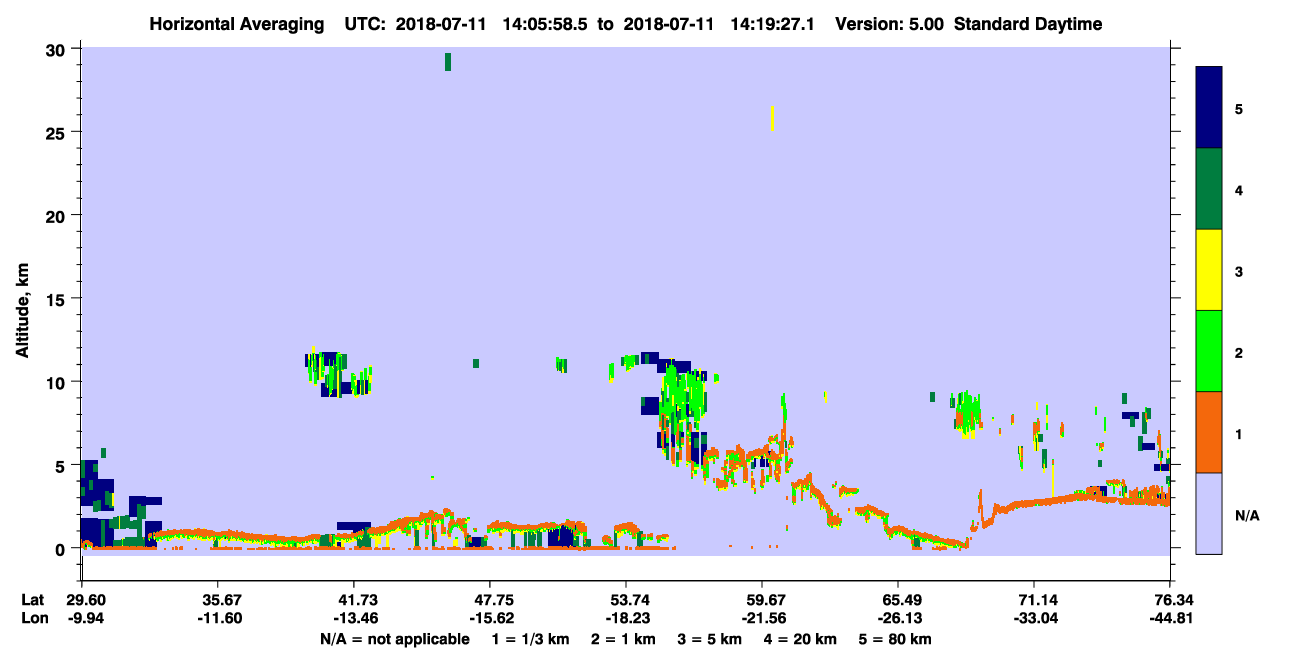This screenshot has height=667, width=1300.
Task: Click the longitude value '-33.04'
Action: 1034,619
